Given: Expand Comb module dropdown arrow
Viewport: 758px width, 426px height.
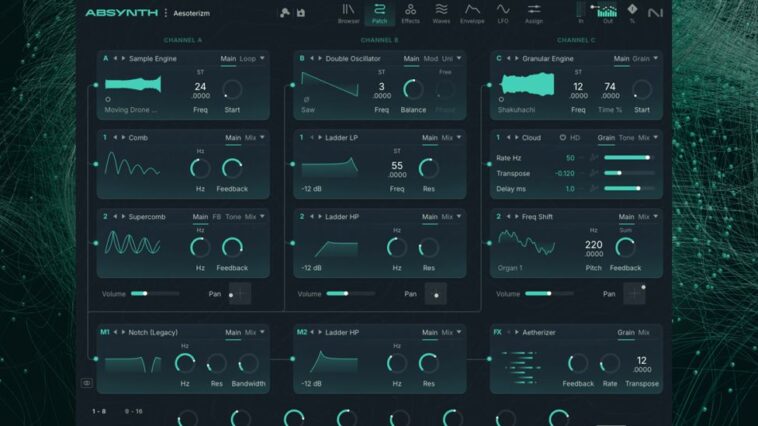Looking at the screenshot, I should [262, 138].
